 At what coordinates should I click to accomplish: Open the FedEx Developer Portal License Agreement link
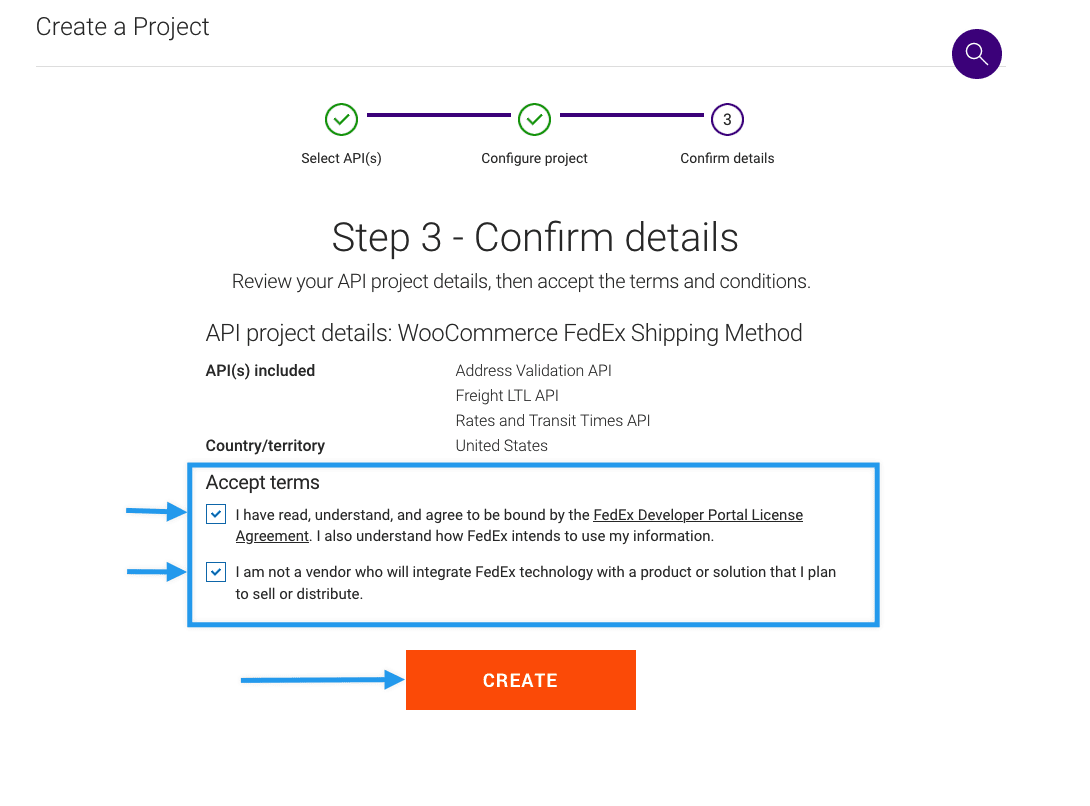[698, 514]
